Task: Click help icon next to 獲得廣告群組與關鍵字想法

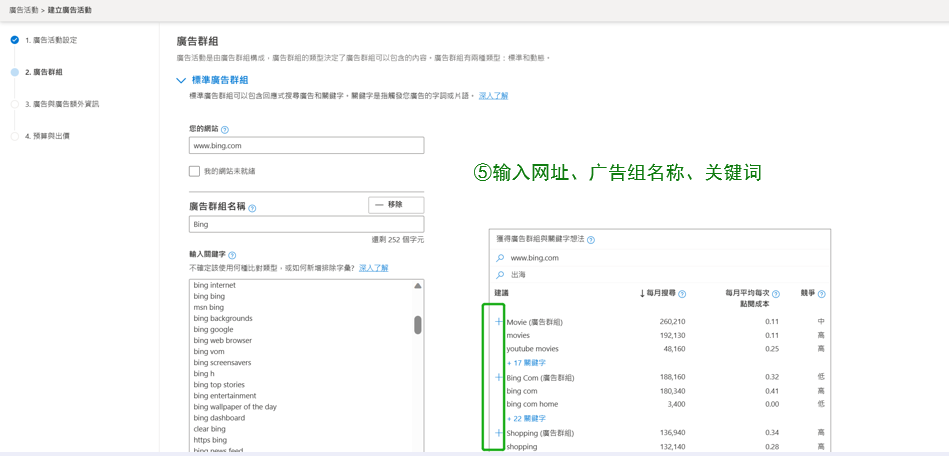Action: click(591, 240)
